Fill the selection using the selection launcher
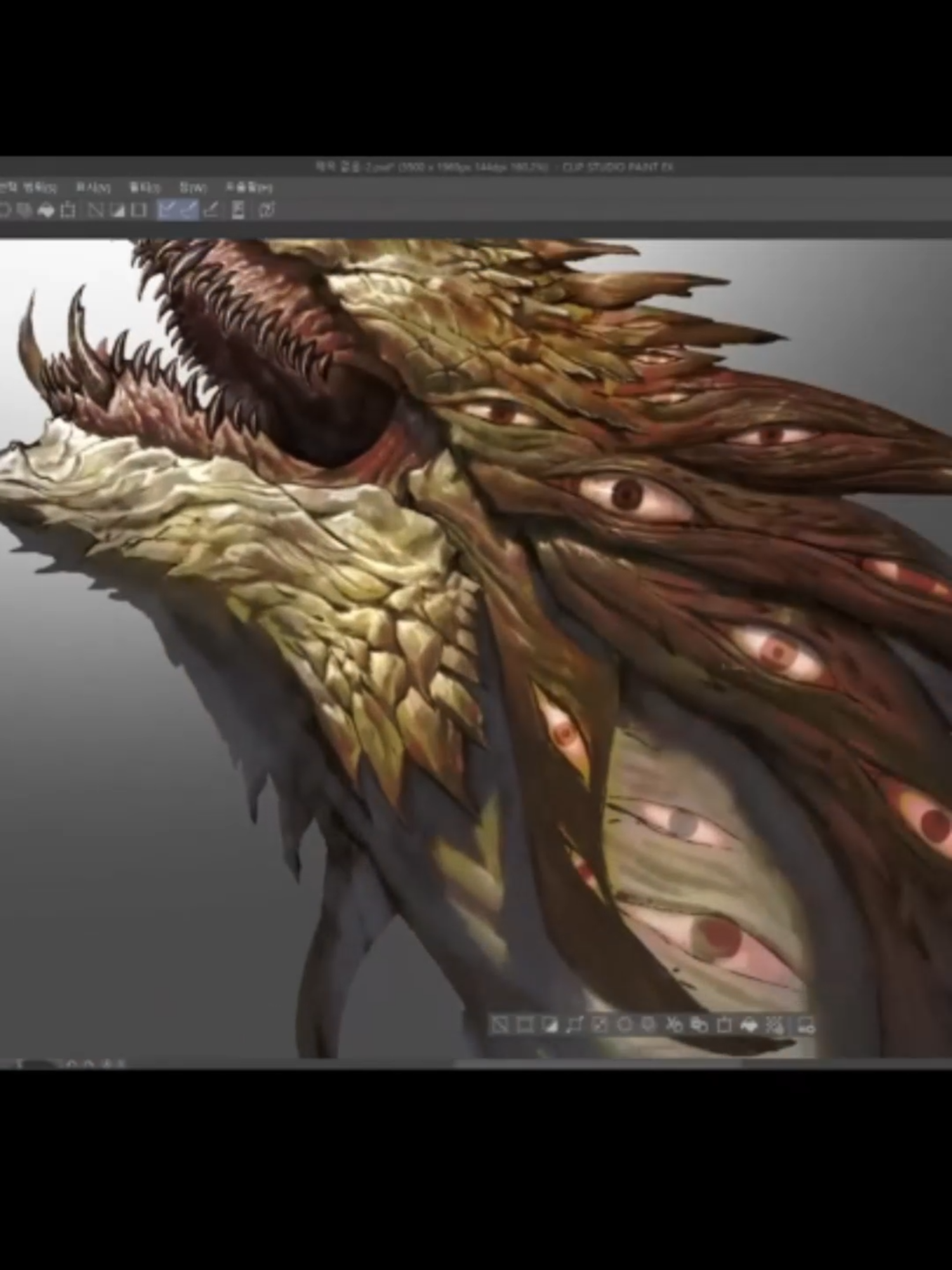 click(x=750, y=1025)
